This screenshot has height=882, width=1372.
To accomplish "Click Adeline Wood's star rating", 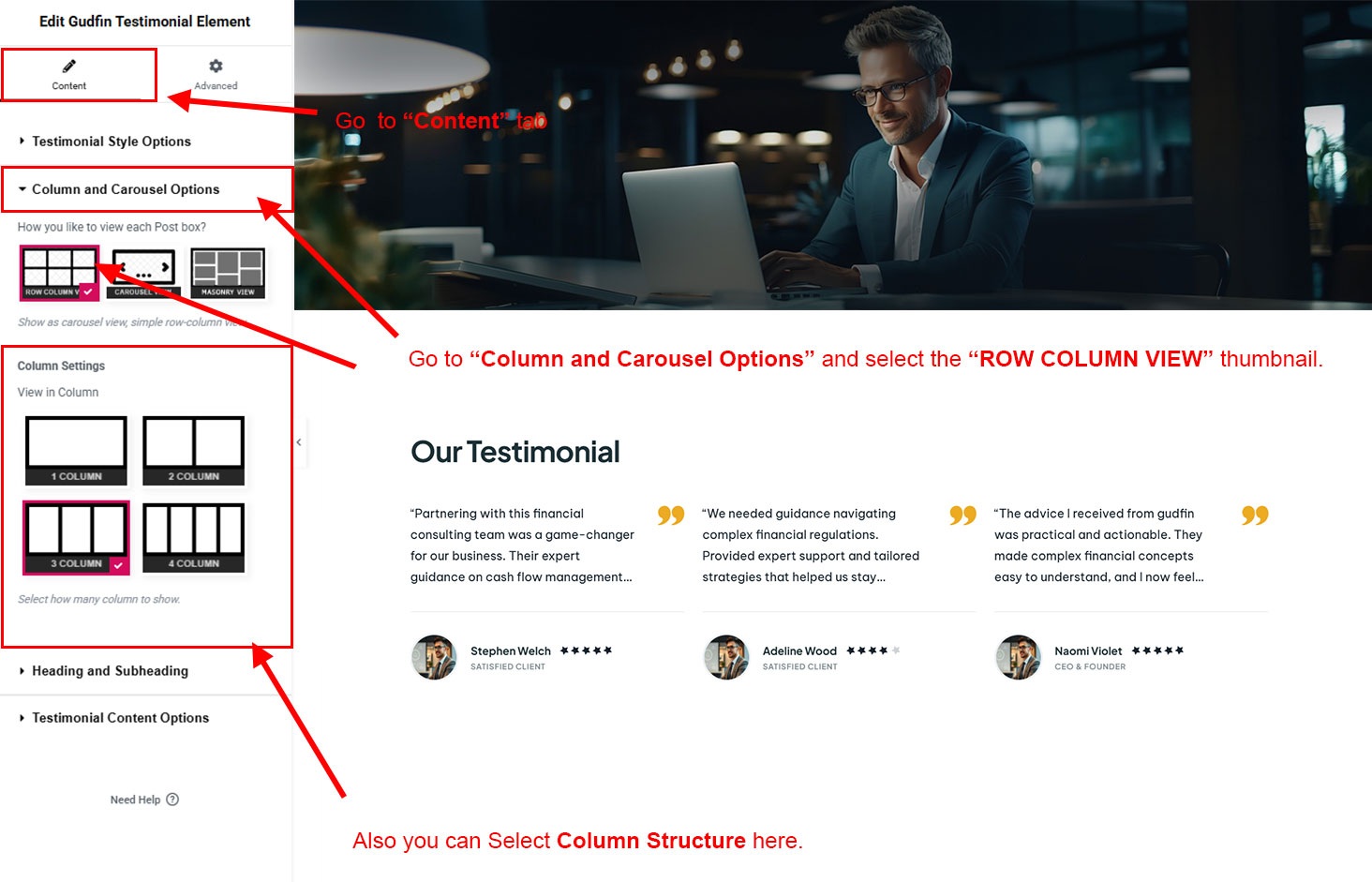I will [873, 650].
